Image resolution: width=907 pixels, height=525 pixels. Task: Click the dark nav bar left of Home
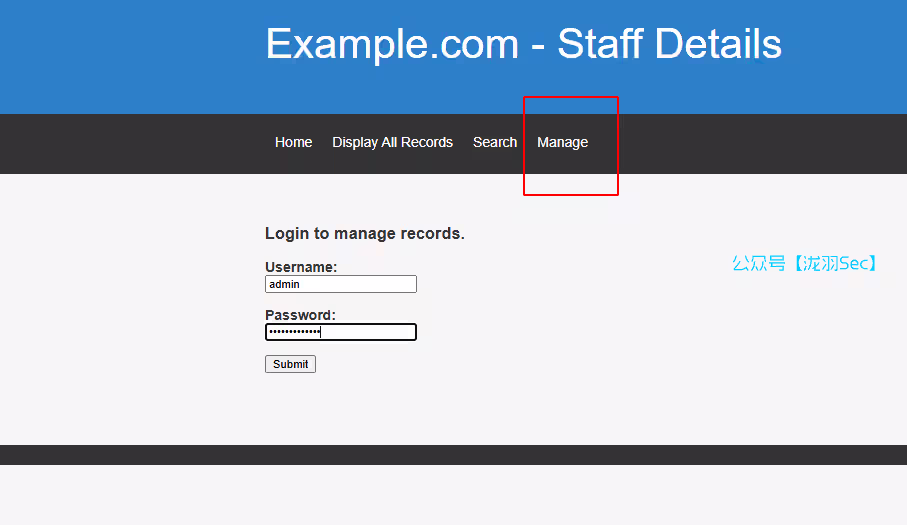point(130,142)
